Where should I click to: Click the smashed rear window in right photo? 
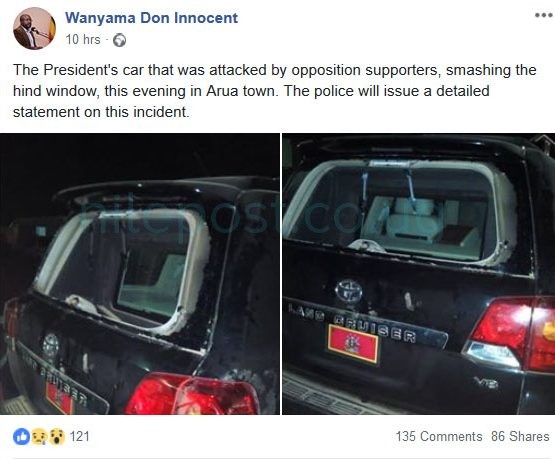click(x=400, y=212)
